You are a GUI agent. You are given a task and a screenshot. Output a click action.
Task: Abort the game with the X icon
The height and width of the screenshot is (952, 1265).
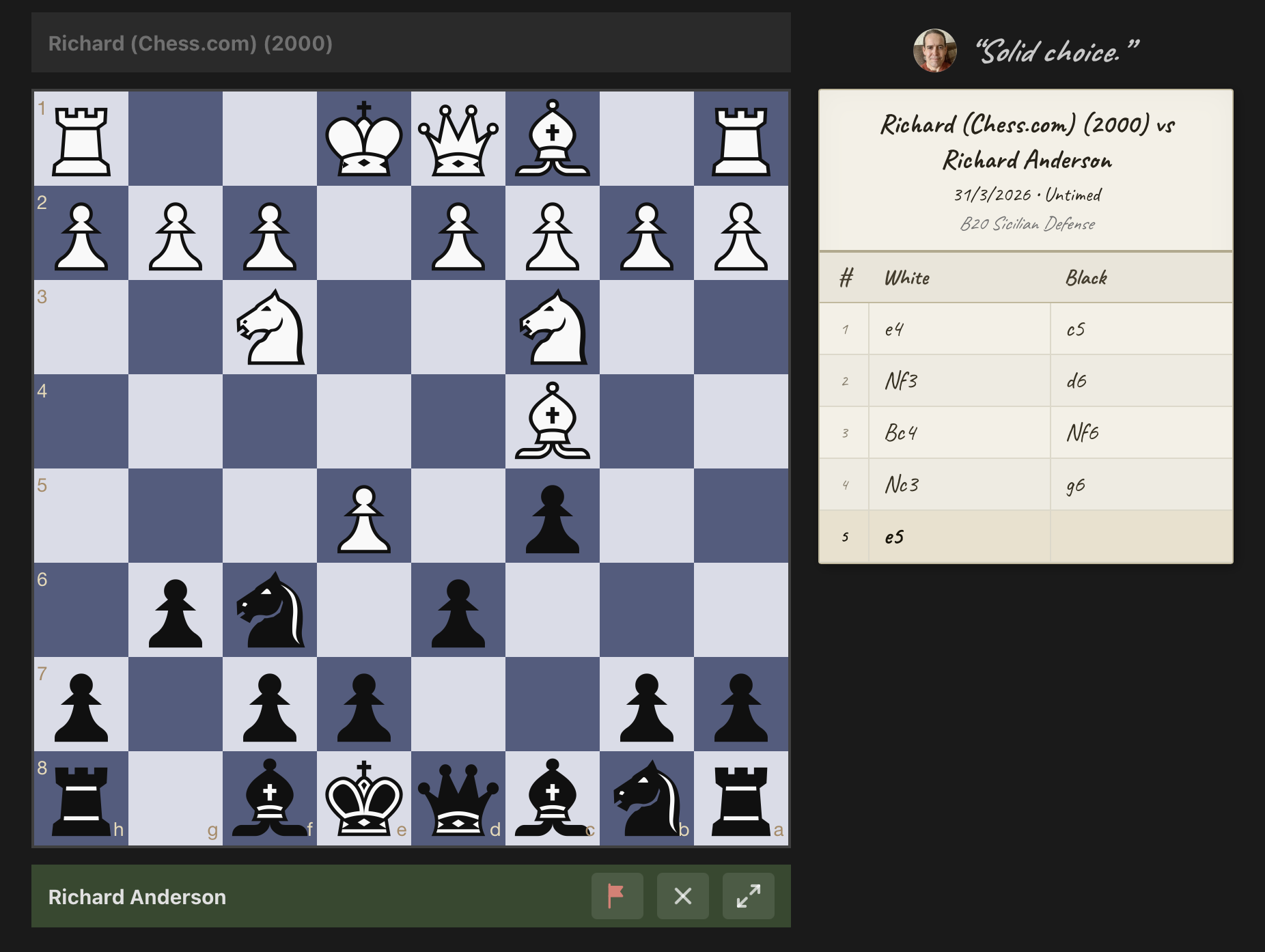click(682, 896)
